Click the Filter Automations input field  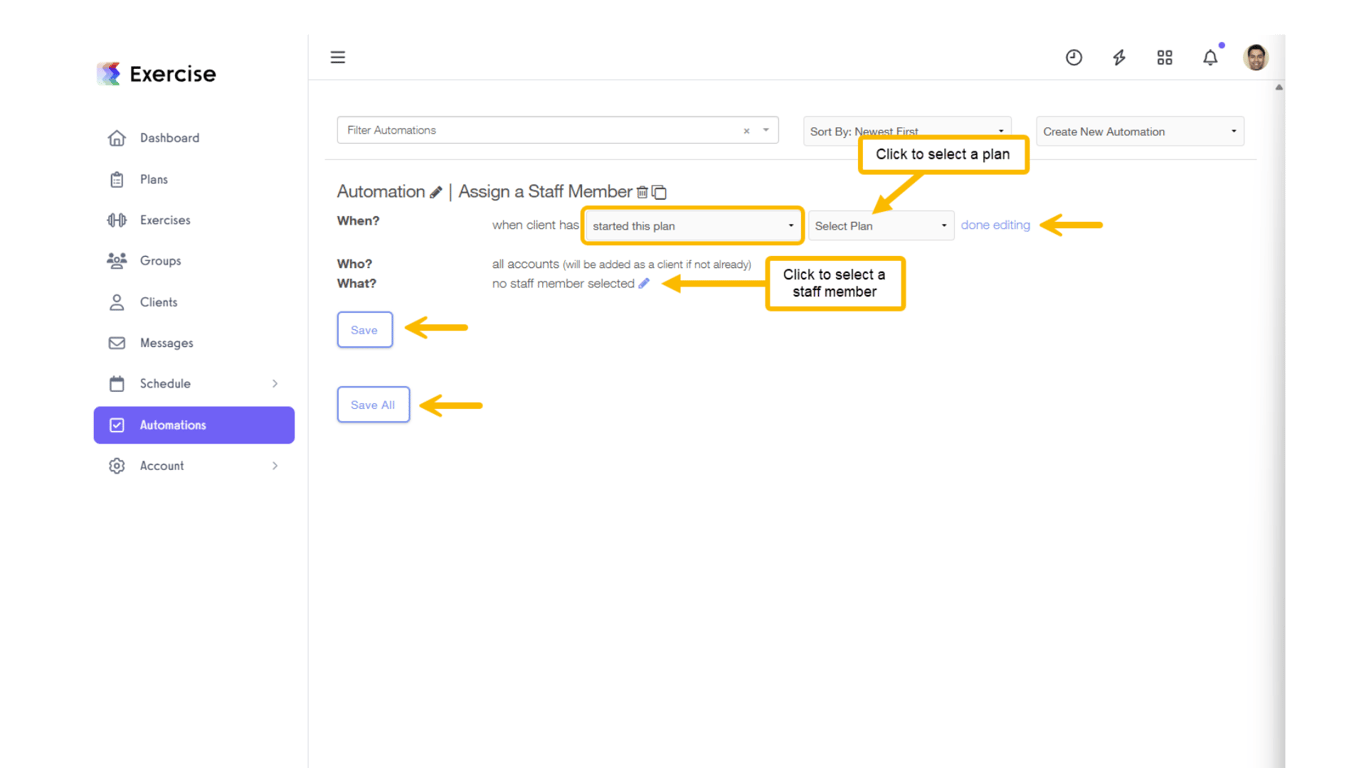[540, 130]
